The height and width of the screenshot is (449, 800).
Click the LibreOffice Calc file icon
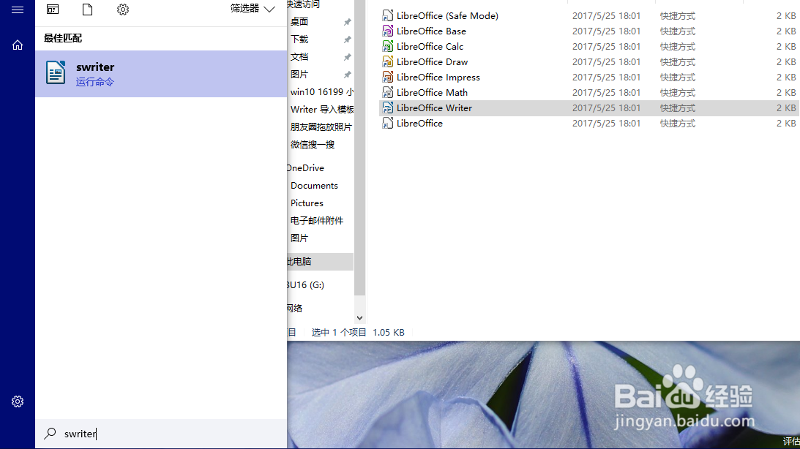tap(388, 46)
